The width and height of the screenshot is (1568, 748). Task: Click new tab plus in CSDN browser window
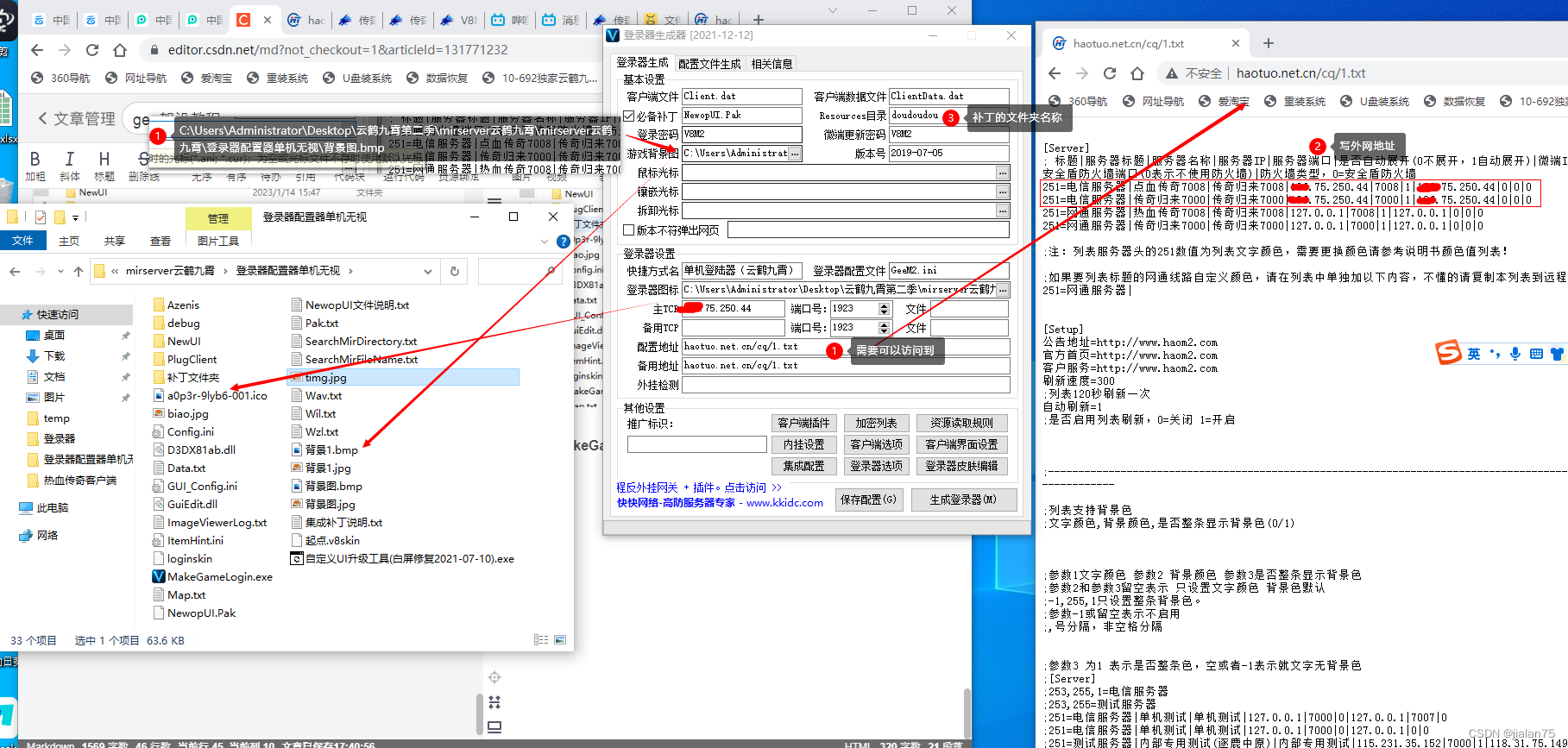coord(758,19)
